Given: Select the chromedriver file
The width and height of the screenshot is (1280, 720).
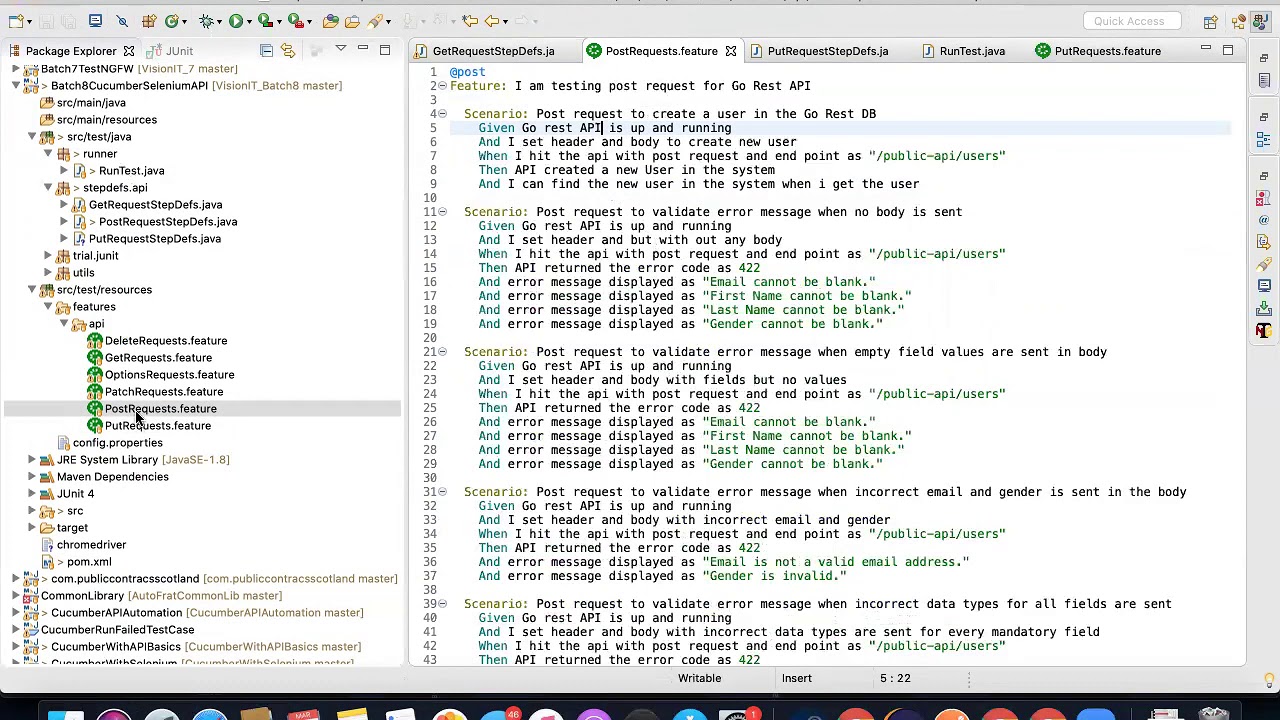Looking at the screenshot, I should [91, 545].
